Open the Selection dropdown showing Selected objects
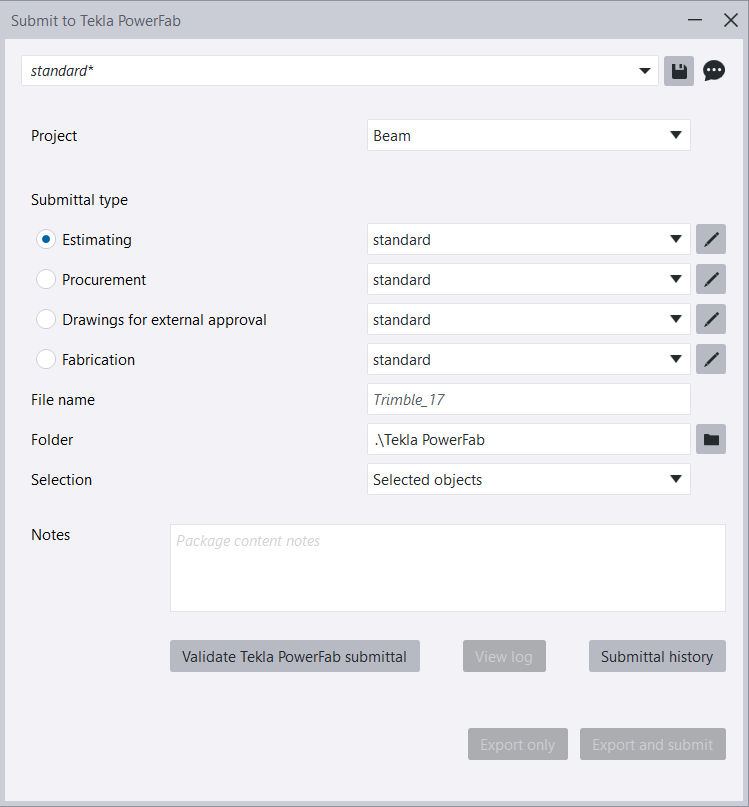Image resolution: width=749 pixels, height=807 pixels. click(528, 479)
